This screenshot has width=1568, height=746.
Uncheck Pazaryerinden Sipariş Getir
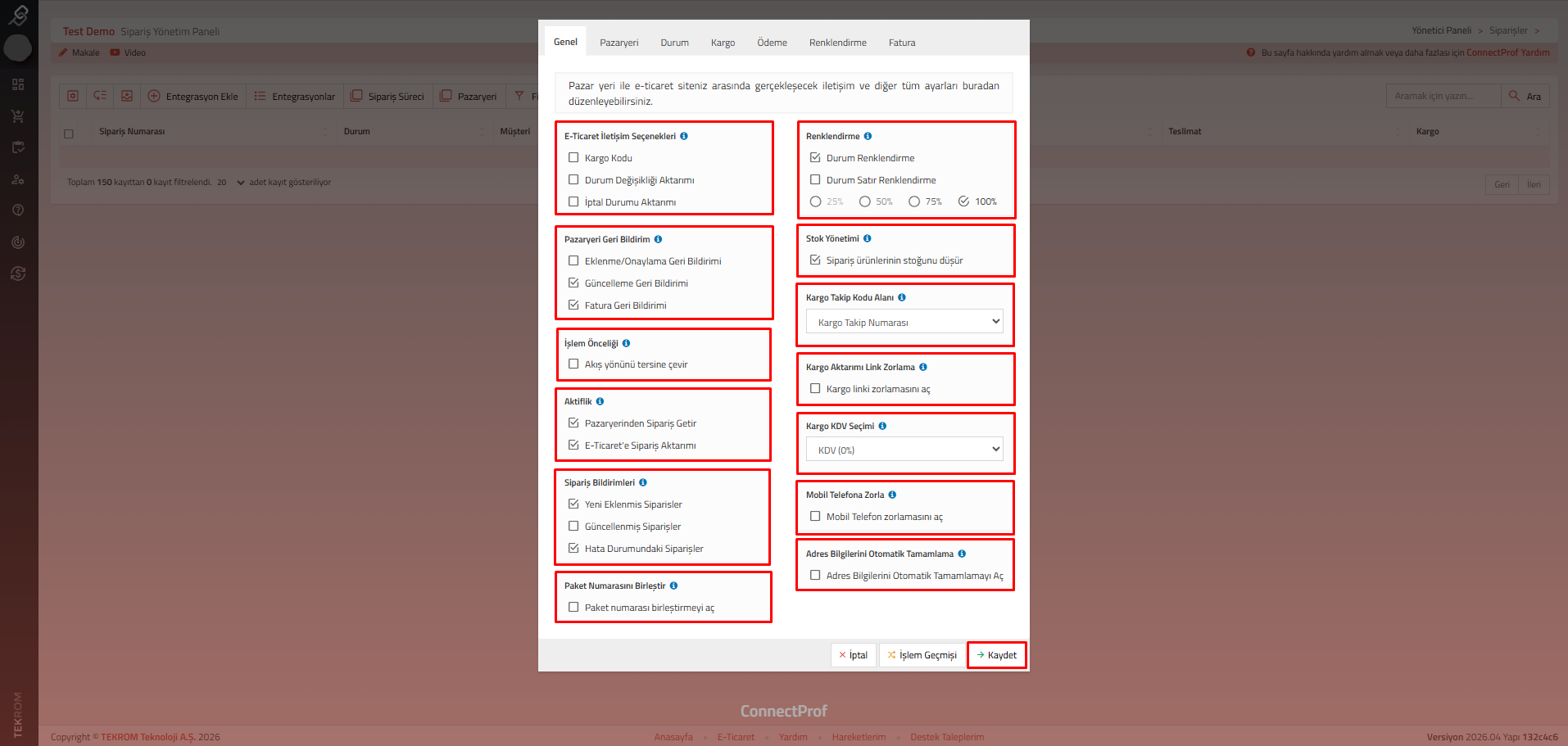(573, 423)
